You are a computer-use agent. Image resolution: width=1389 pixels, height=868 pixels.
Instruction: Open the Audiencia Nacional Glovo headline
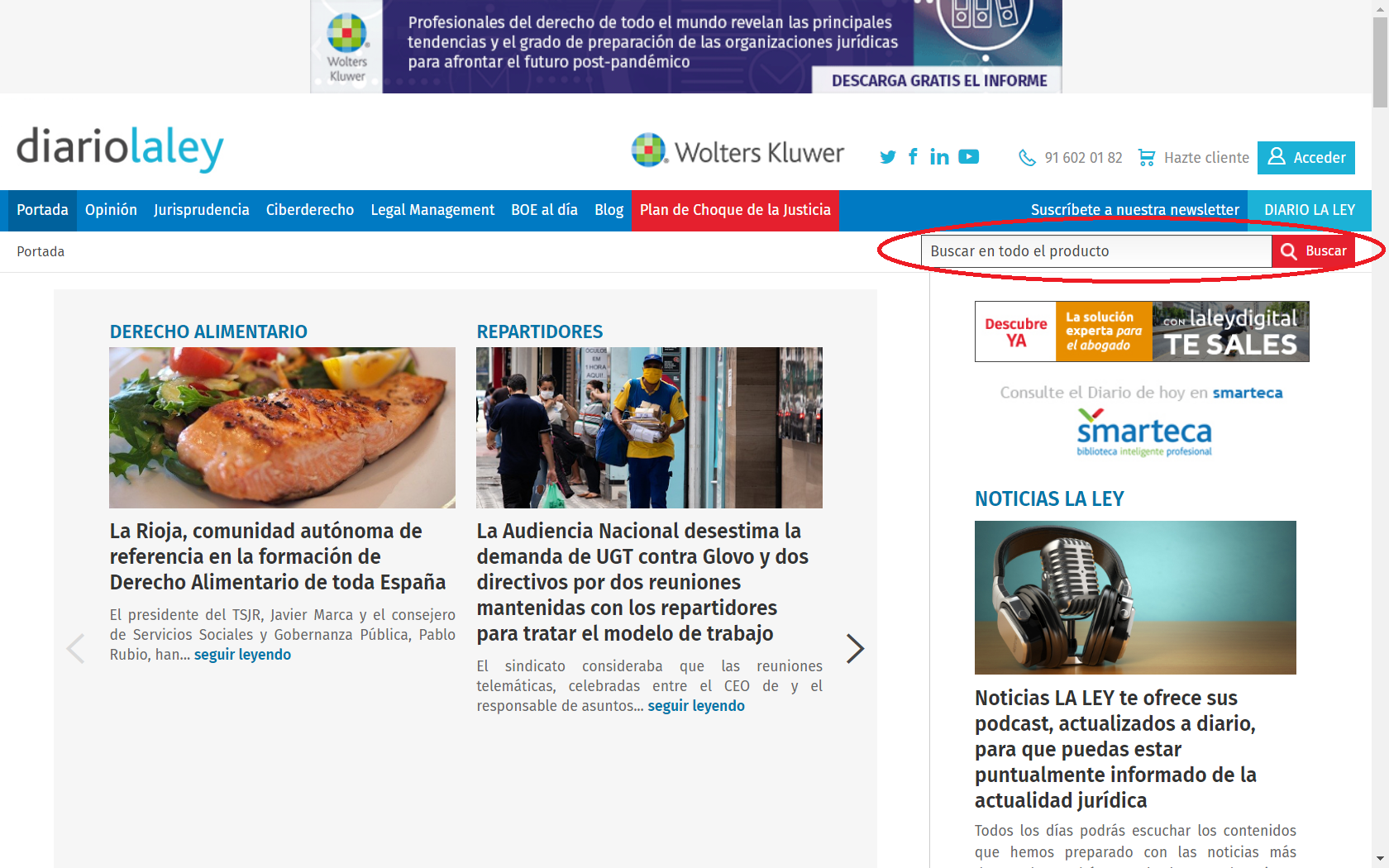pyautogui.click(x=642, y=582)
